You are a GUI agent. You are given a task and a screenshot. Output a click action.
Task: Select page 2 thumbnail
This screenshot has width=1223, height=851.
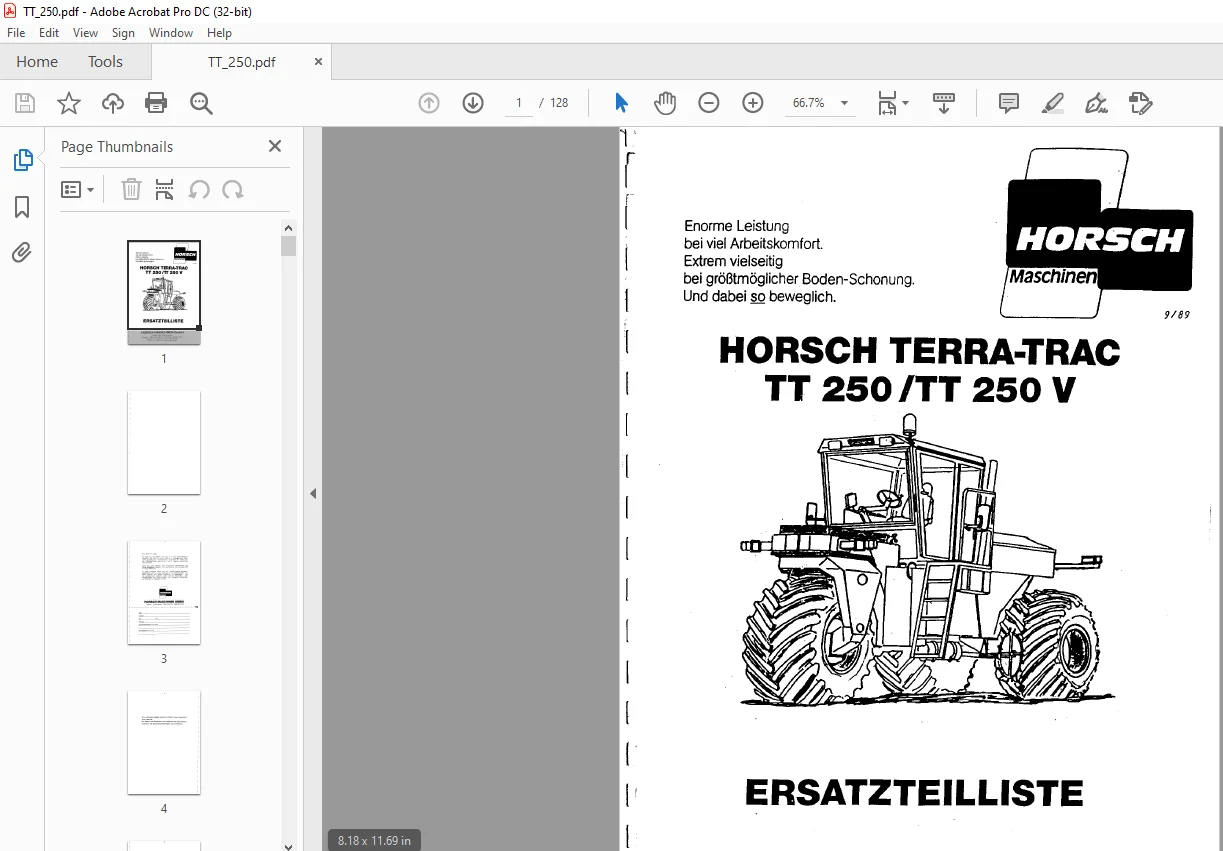coord(164,442)
